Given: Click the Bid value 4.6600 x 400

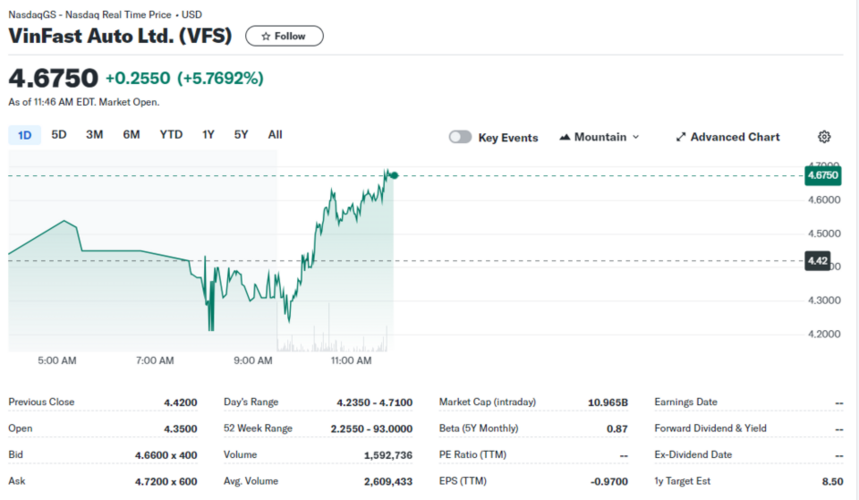Looking at the screenshot, I should 166,455.
